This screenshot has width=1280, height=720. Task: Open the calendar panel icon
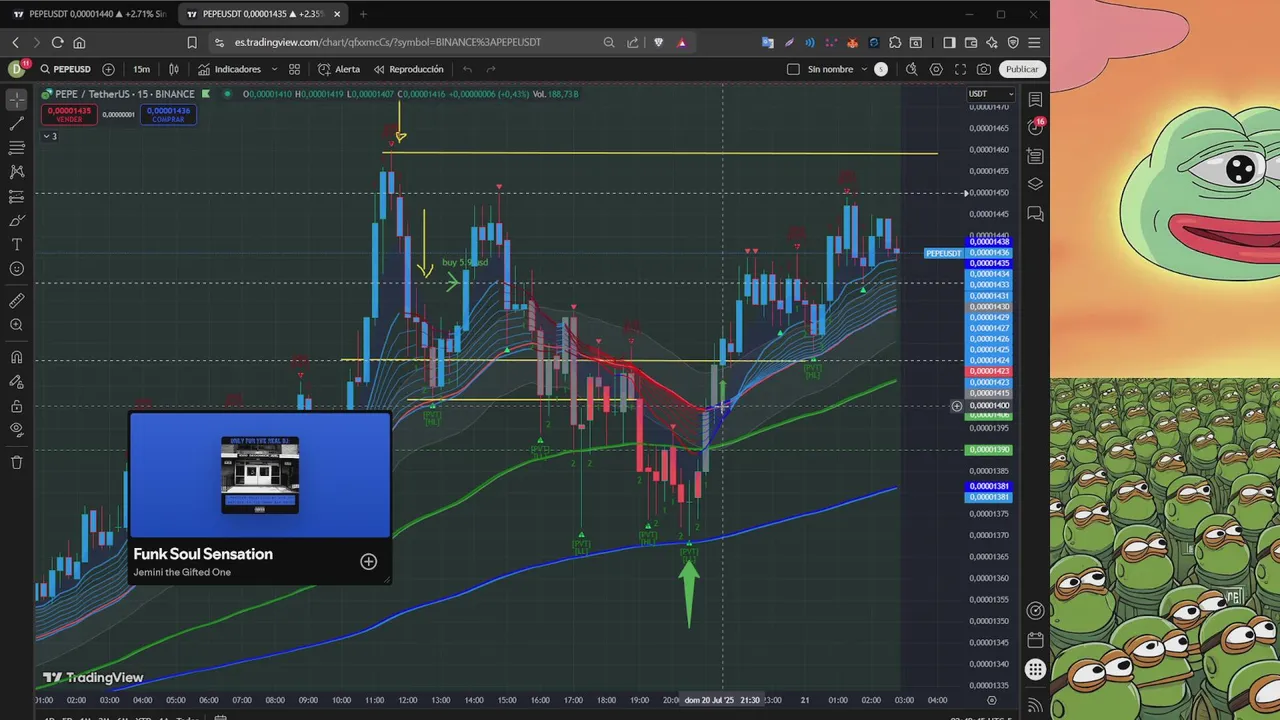pyautogui.click(x=1035, y=640)
